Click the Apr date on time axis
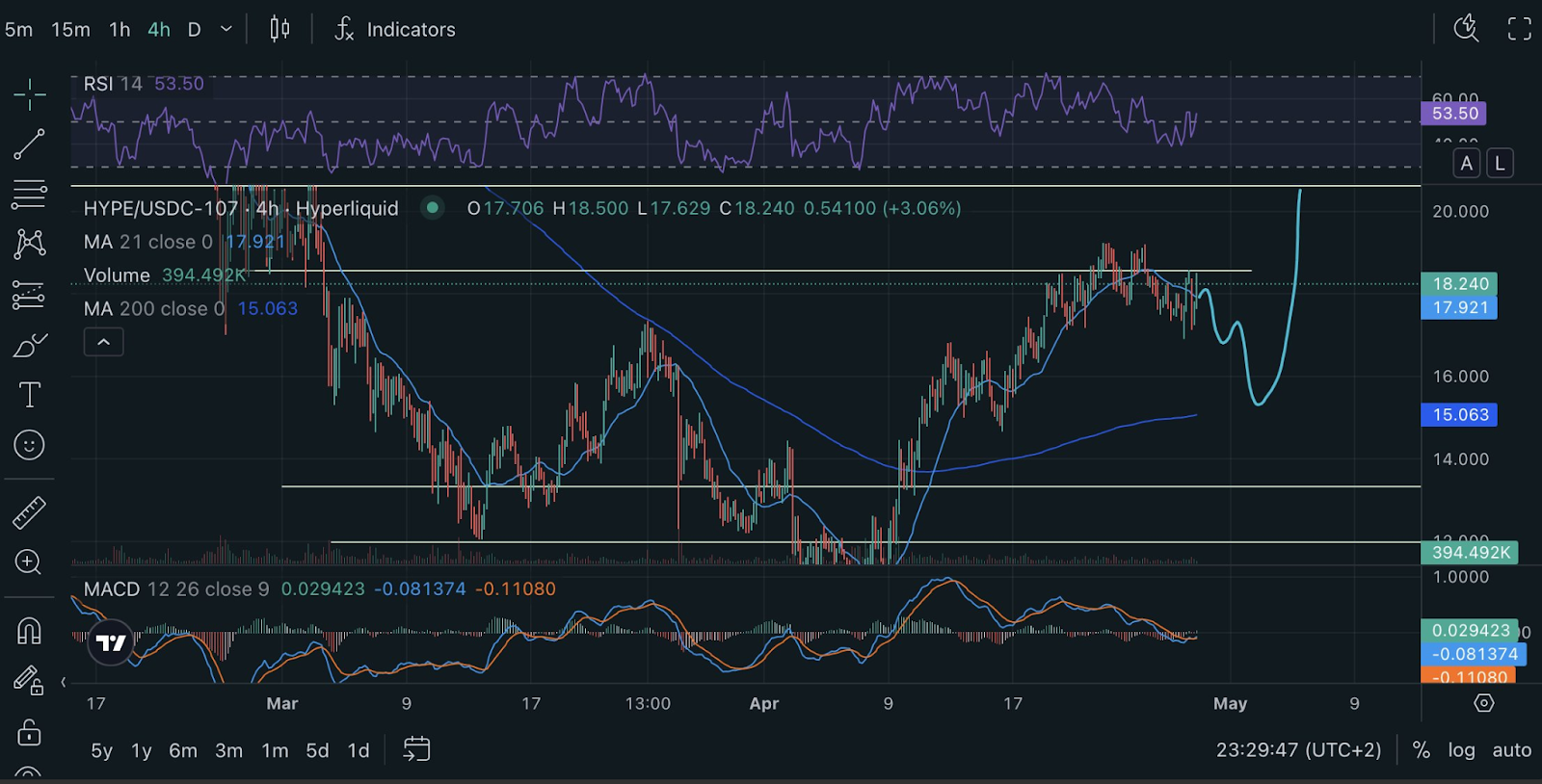 click(x=764, y=704)
